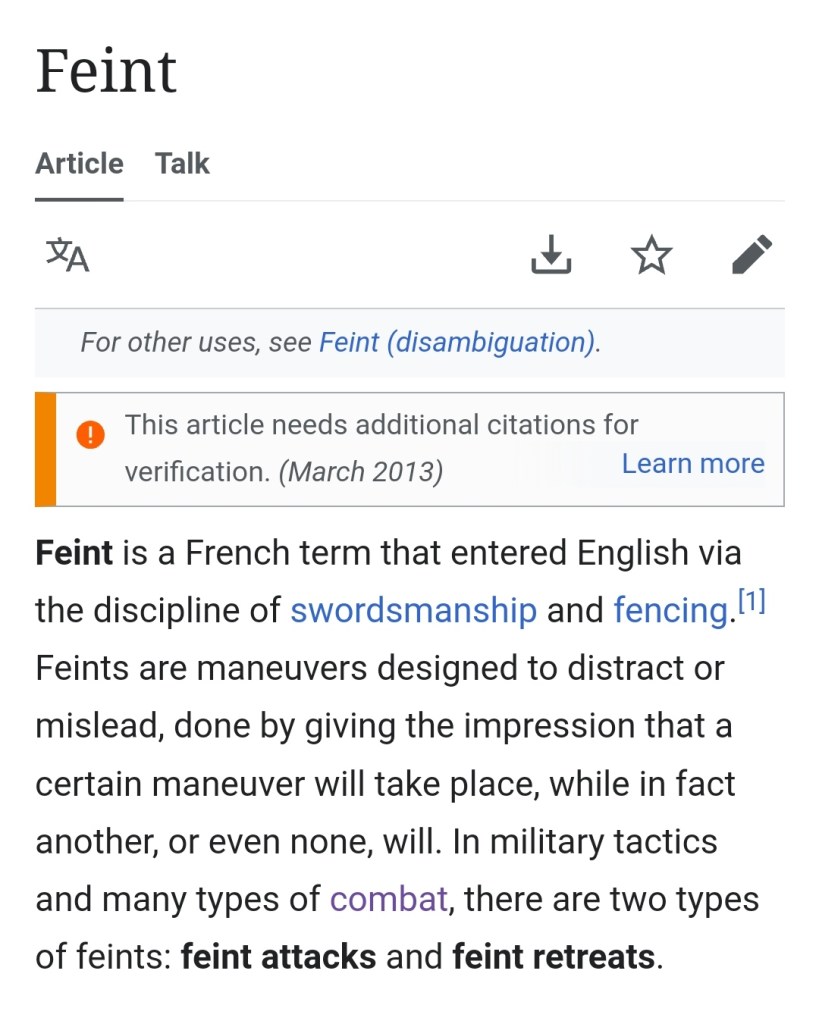Open footnote reference [1]
This screenshot has width=819, height=1024.
pyautogui.click(x=751, y=601)
